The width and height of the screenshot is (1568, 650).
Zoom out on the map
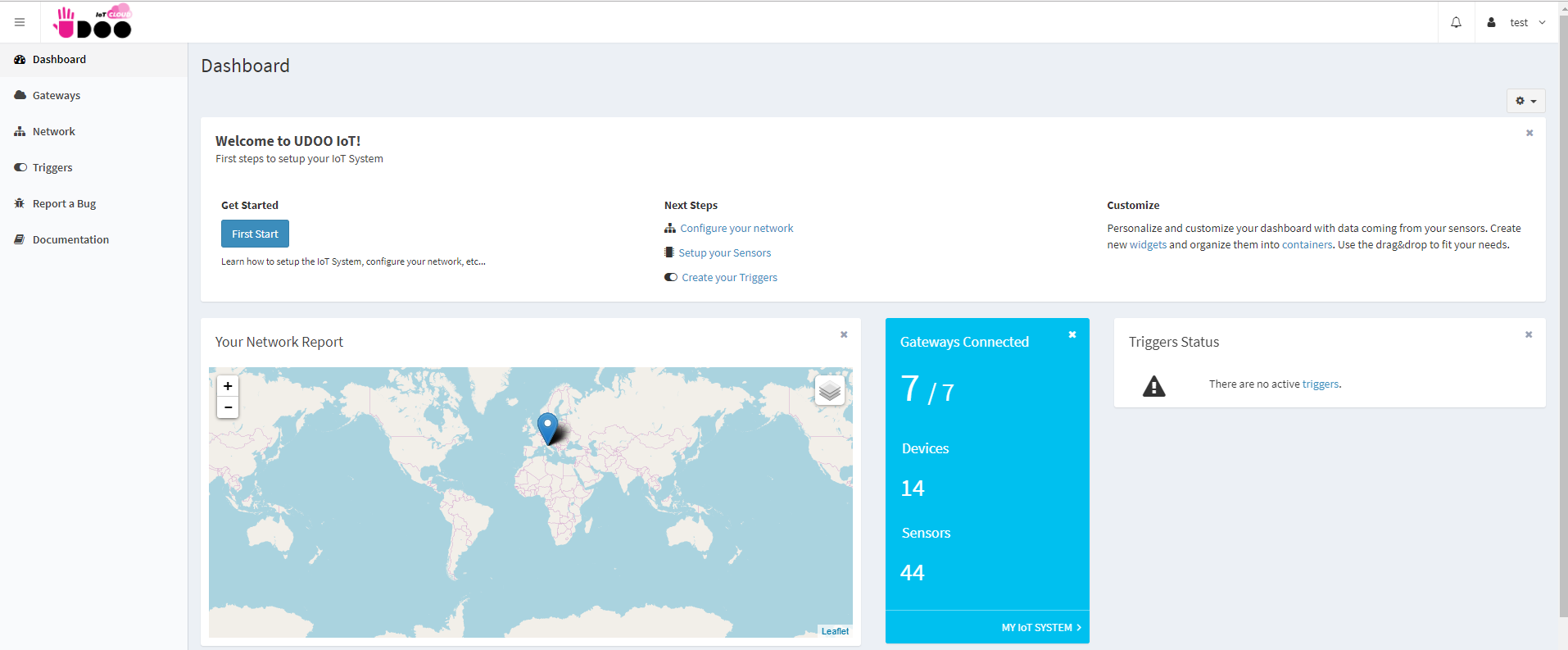(228, 407)
